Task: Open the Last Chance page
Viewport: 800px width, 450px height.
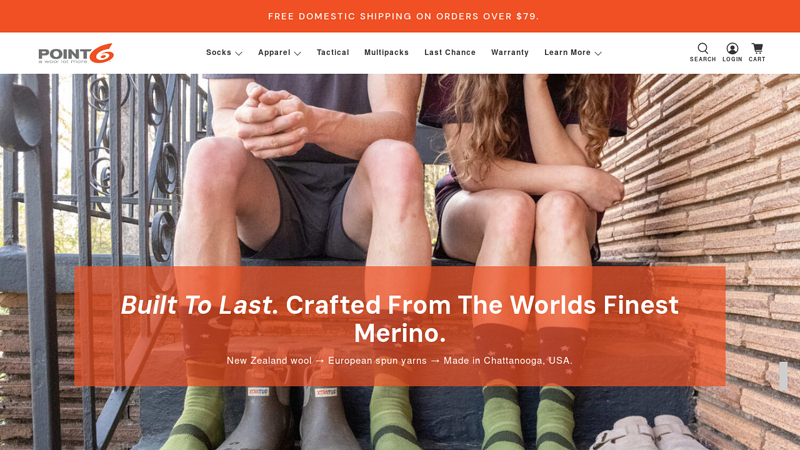Action: point(449,53)
